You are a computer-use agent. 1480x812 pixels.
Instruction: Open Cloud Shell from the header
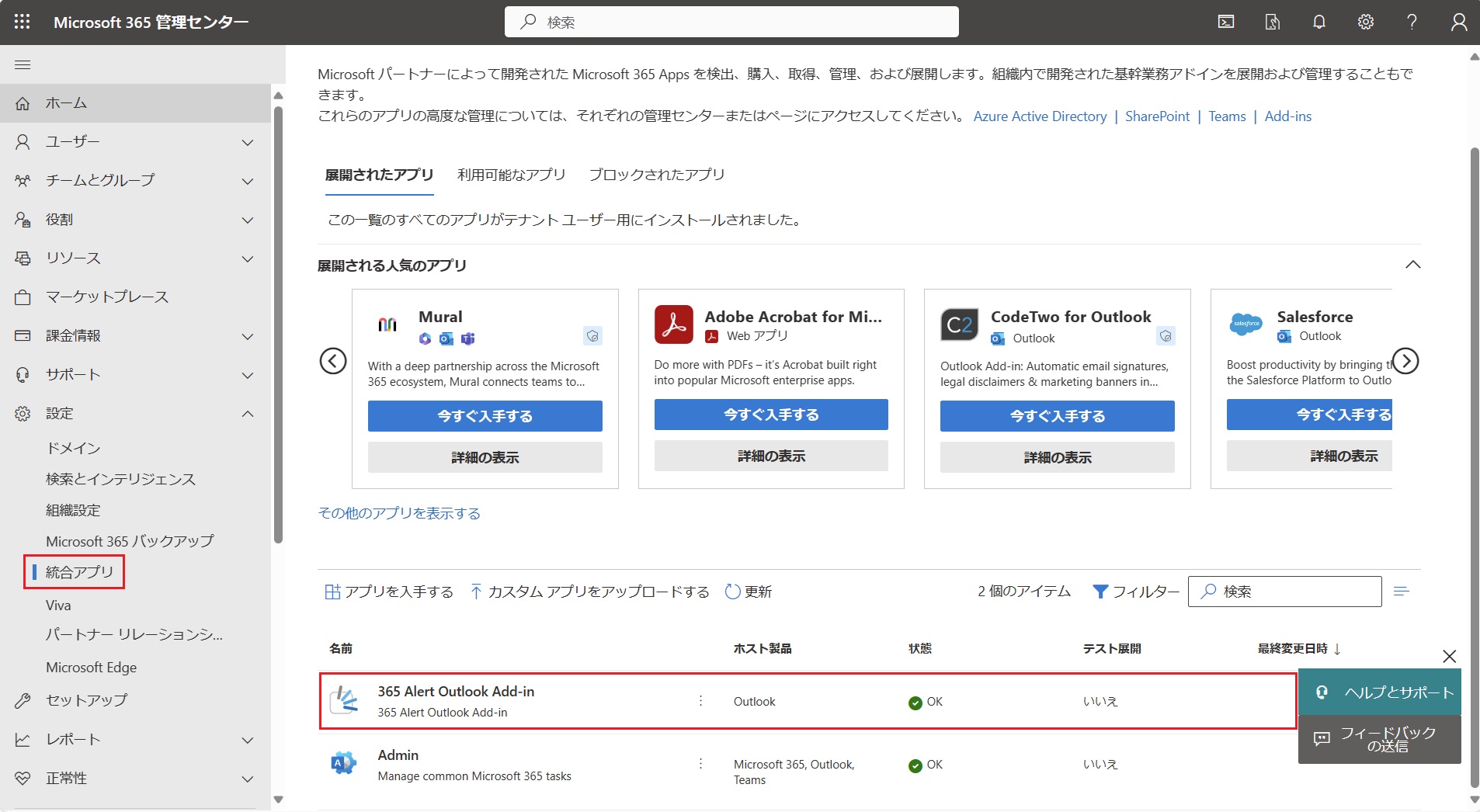coord(1226,22)
